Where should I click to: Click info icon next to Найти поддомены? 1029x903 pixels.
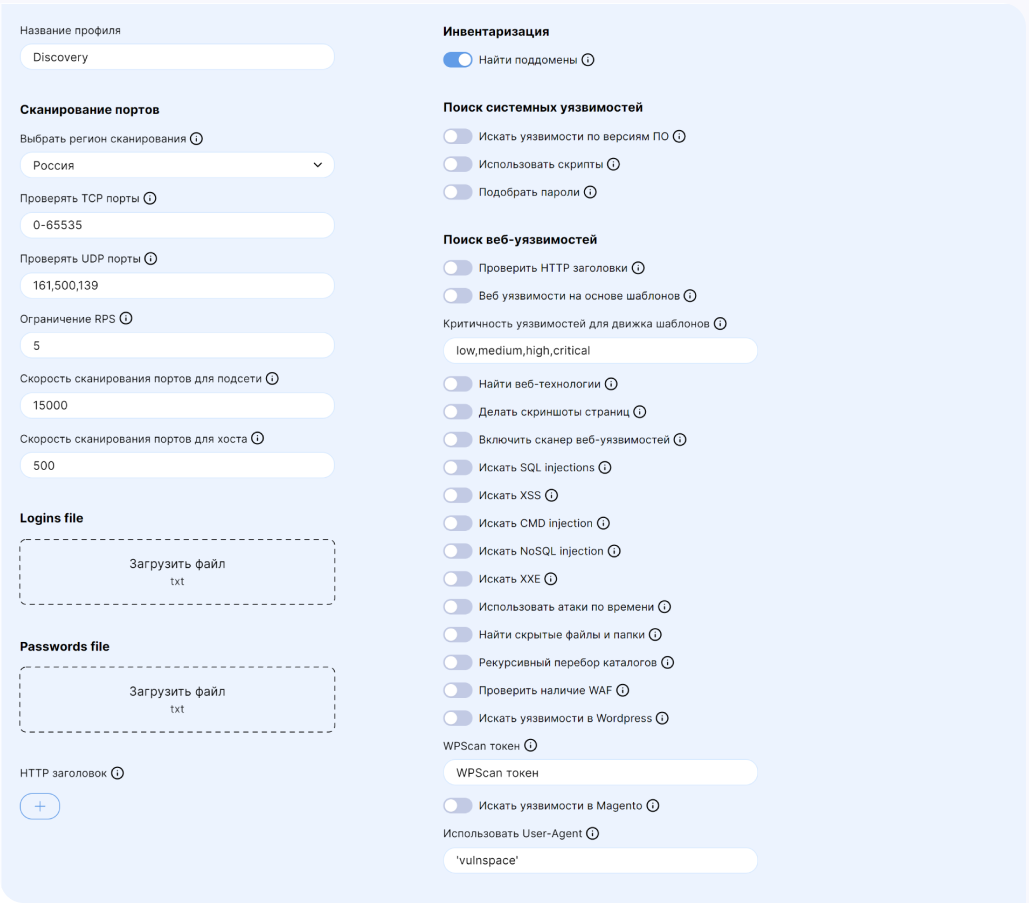pos(588,60)
